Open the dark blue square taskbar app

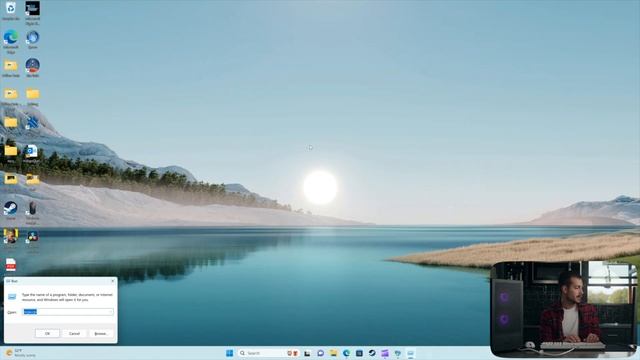point(359,353)
